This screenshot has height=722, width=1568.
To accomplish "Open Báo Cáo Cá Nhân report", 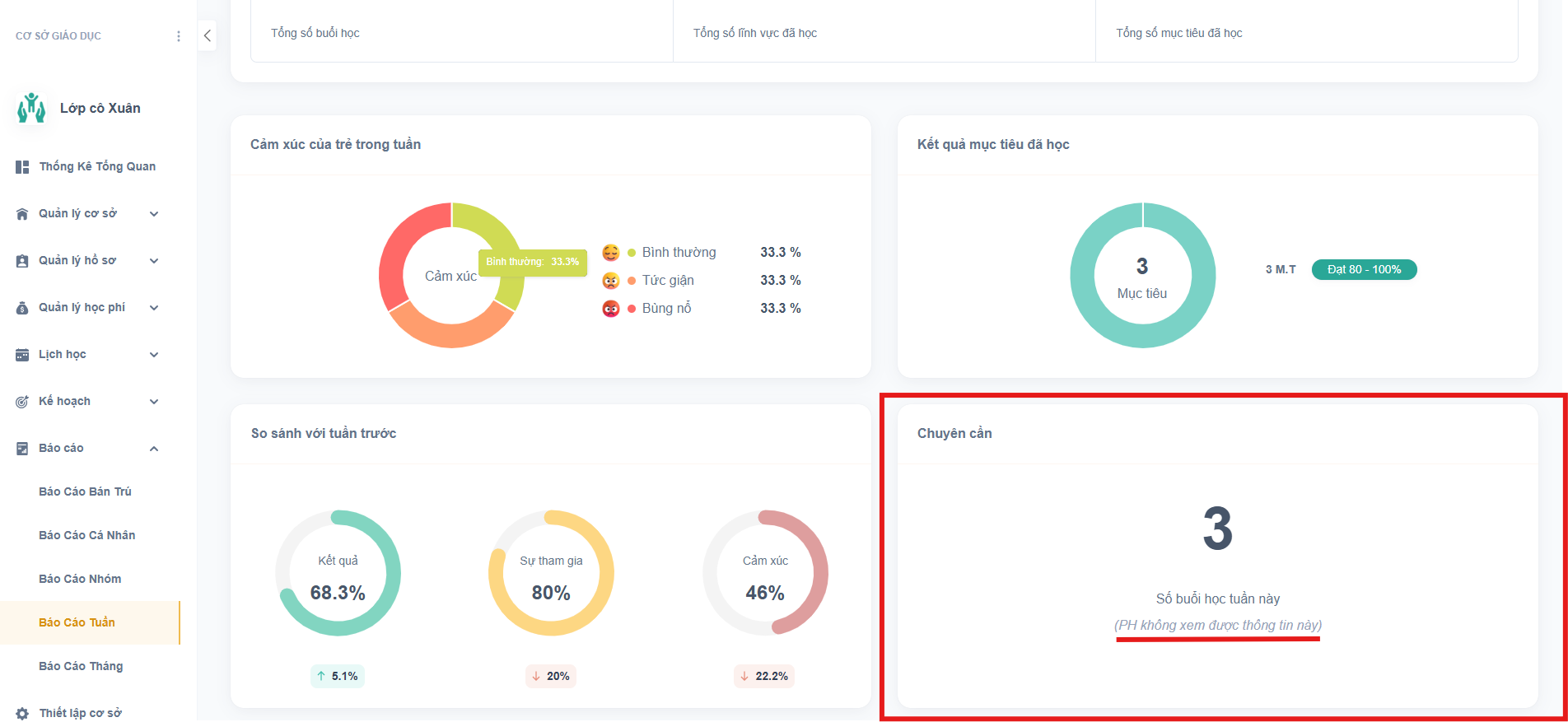I will pos(86,535).
